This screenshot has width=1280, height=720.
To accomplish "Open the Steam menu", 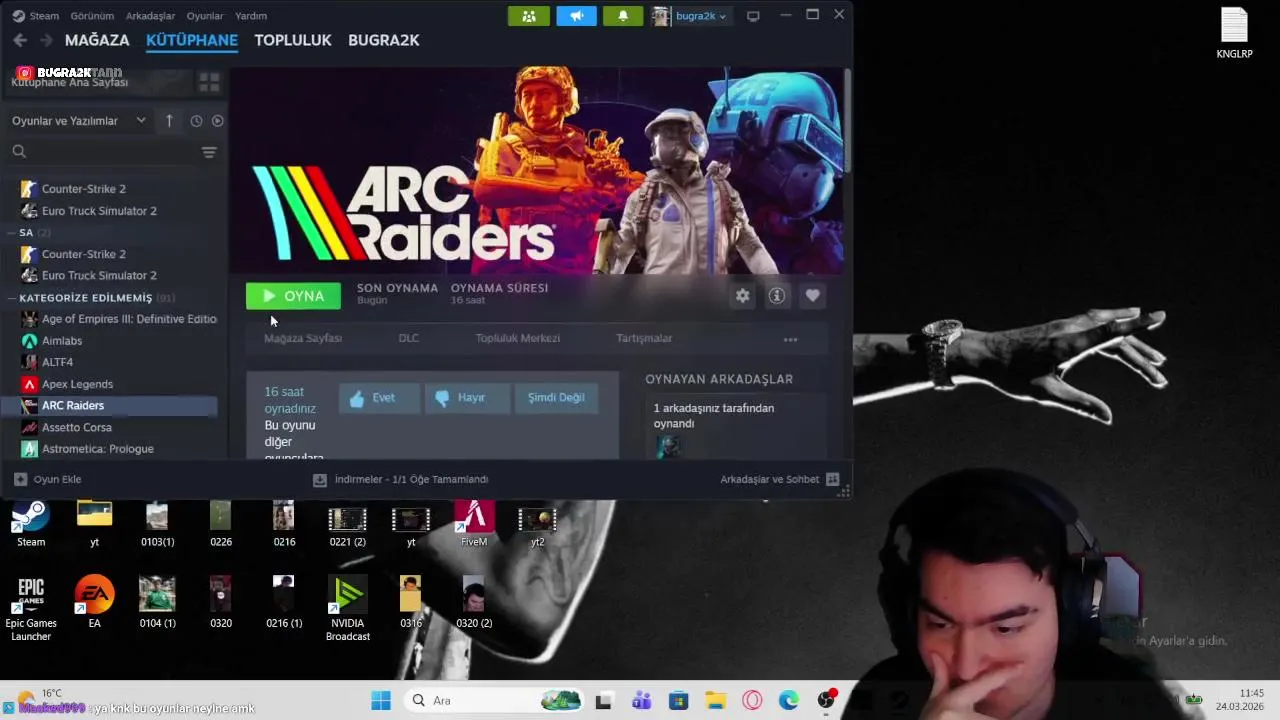I will 36,16.
